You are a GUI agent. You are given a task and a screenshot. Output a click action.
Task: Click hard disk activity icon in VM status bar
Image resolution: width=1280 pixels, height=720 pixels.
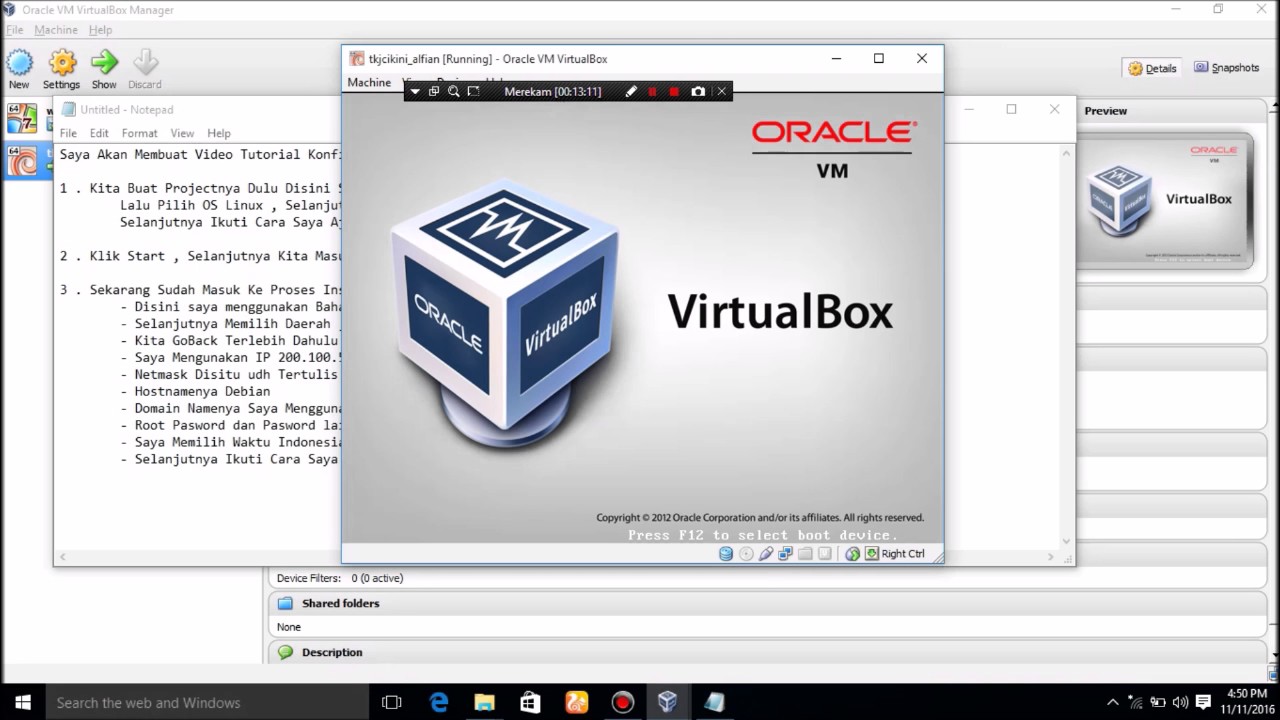(x=726, y=554)
